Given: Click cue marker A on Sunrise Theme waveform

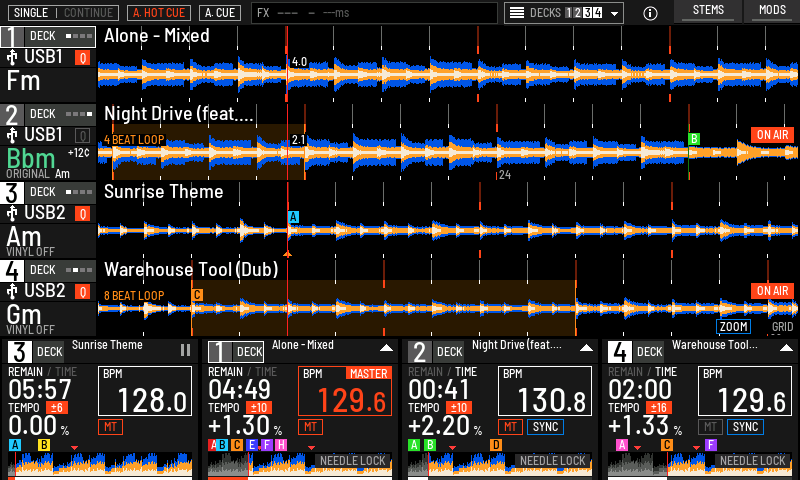Looking at the screenshot, I should (293, 217).
